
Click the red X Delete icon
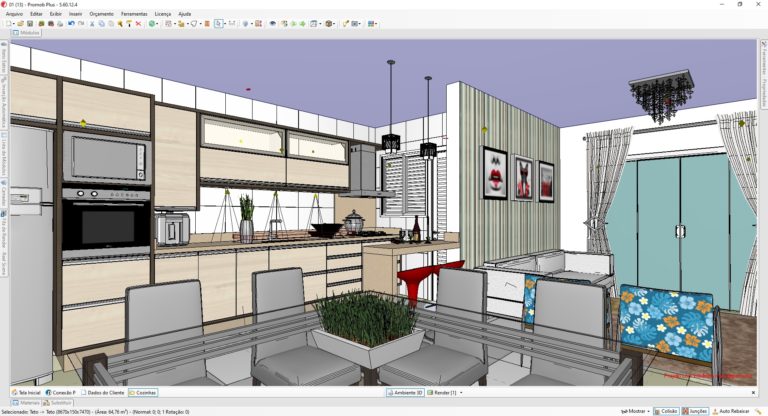point(138,23)
